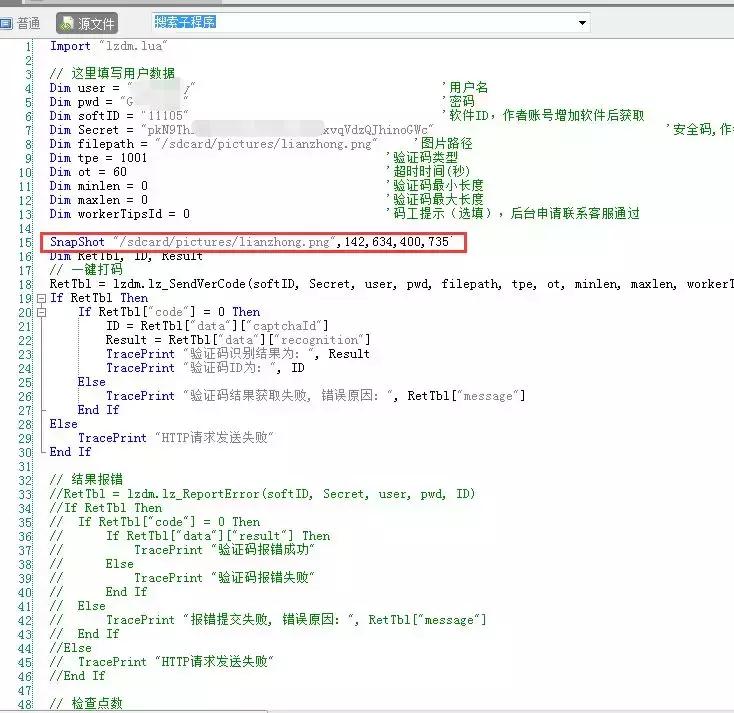
Task: Click Dim minlen = 0 line
Action: pos(99,186)
